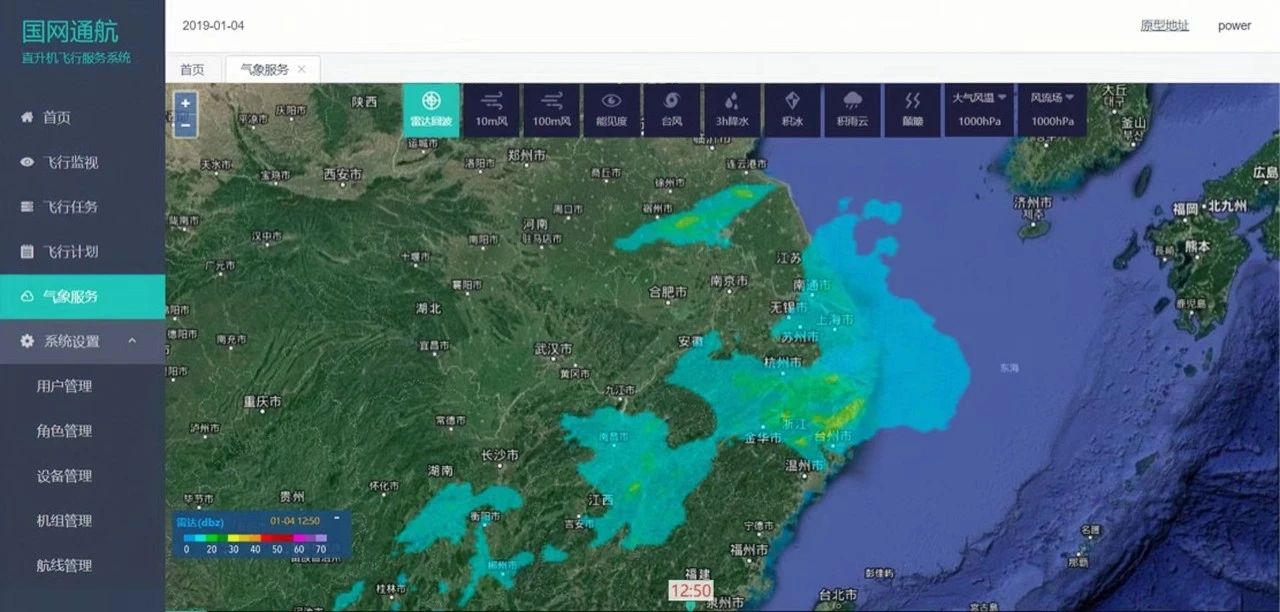Screen dimensions: 1280x612
Task: Click the 长沙市 label on the map
Action: point(500,455)
